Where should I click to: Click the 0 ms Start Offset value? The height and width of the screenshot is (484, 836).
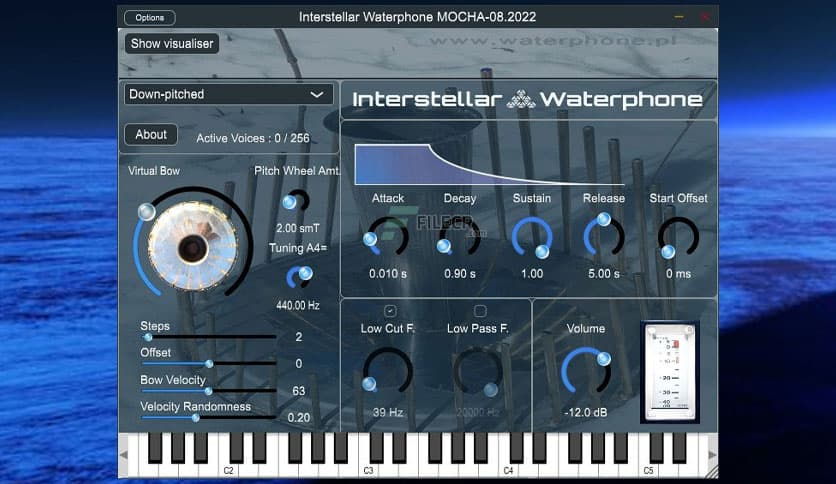click(x=678, y=274)
